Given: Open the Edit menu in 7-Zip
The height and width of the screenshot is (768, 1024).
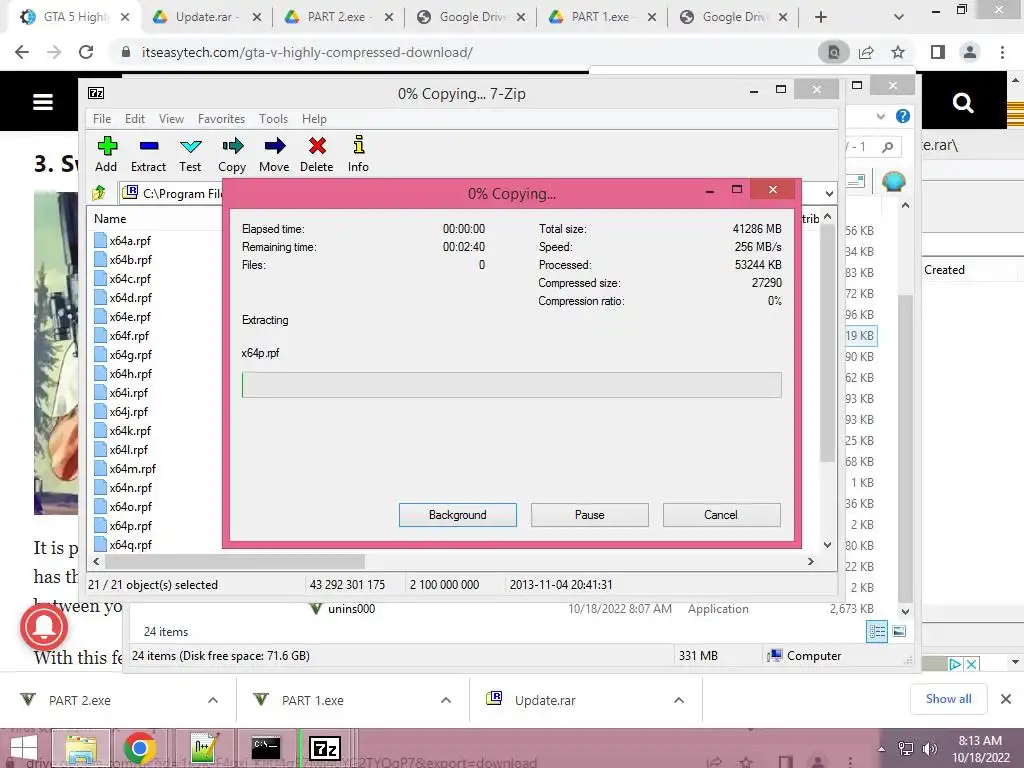Looking at the screenshot, I should point(135,119).
